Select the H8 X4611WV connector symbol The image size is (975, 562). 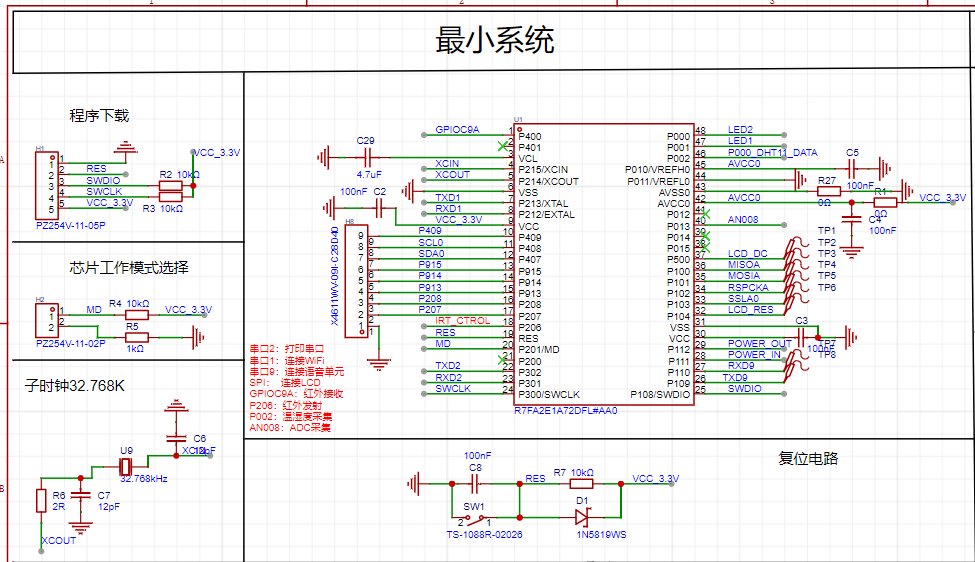[356, 281]
